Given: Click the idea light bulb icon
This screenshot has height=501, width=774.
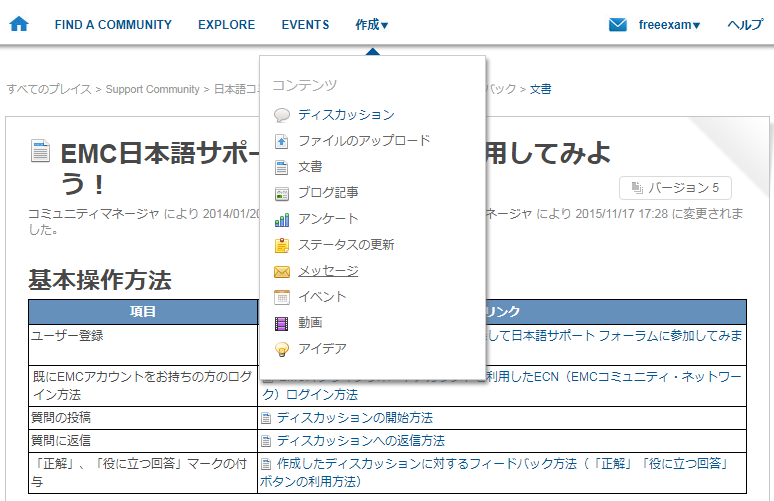Looking at the screenshot, I should tap(281, 349).
